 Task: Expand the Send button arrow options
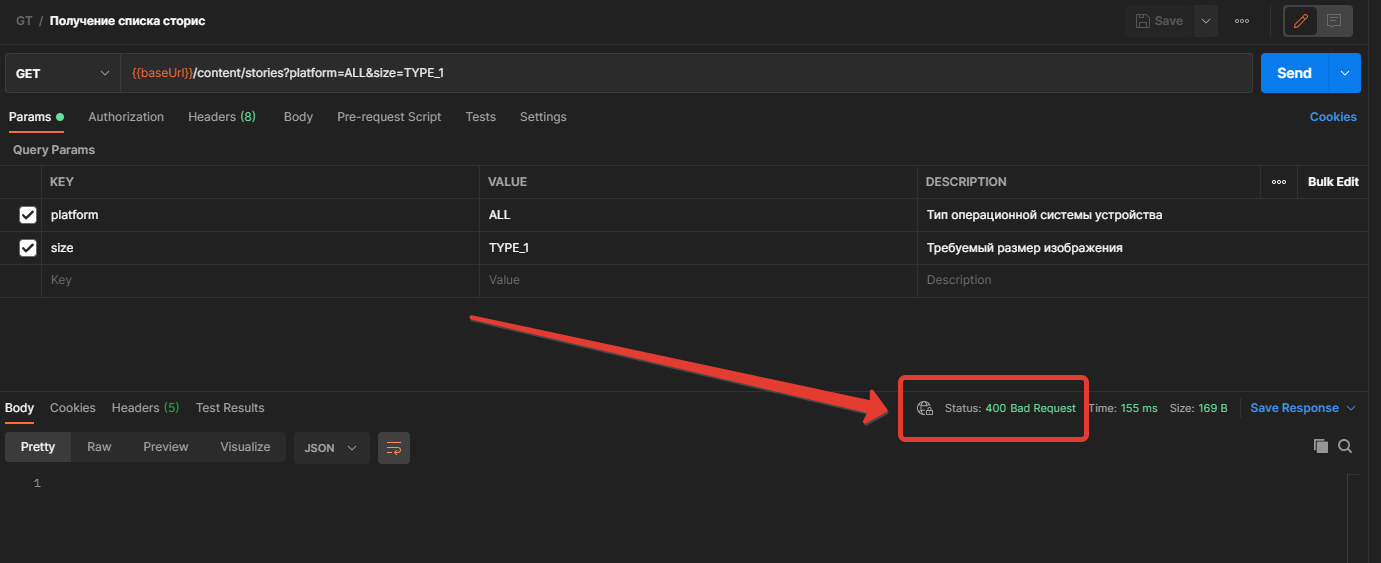pos(1344,73)
